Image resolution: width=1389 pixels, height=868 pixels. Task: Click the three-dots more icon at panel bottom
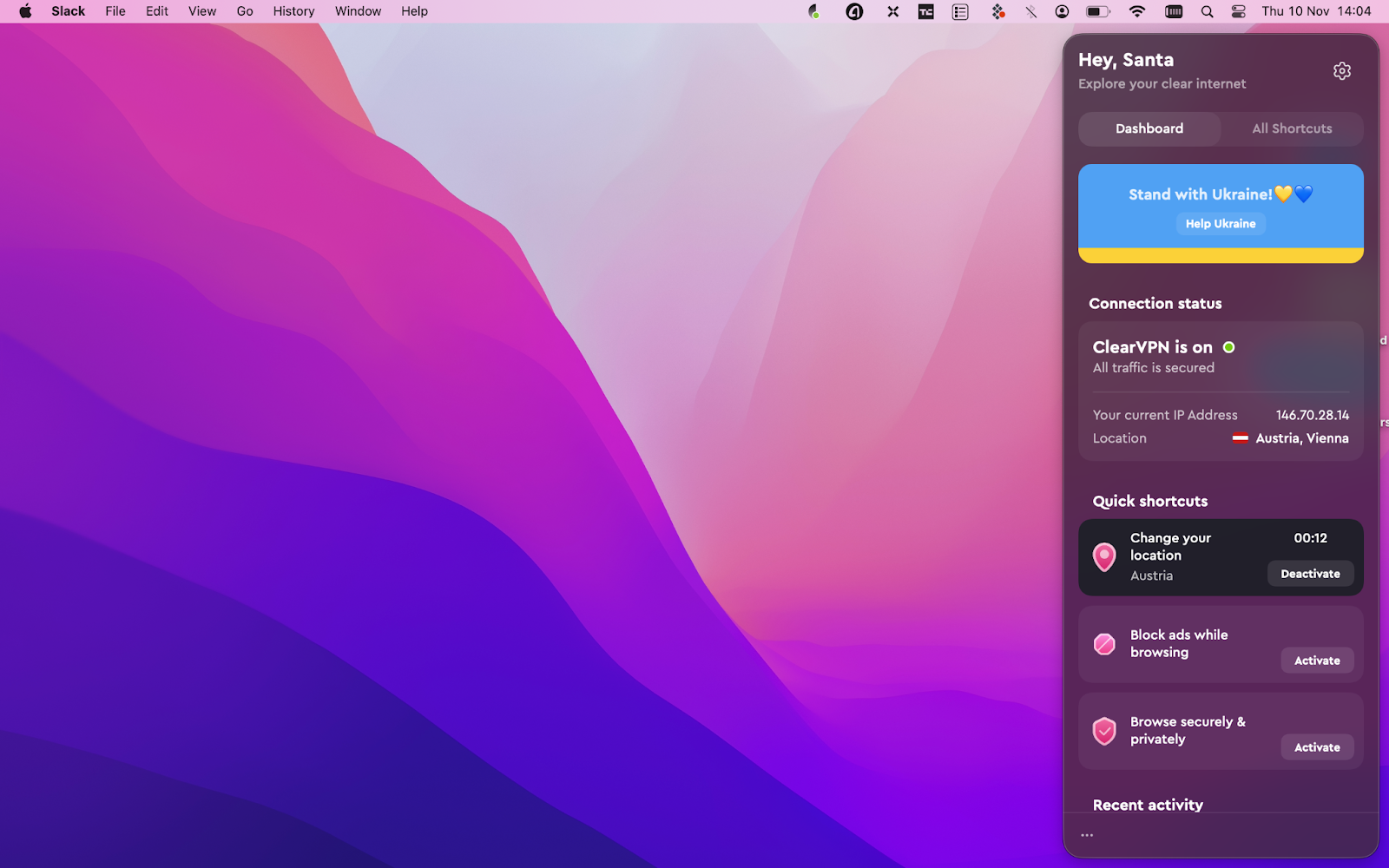[x=1087, y=835]
